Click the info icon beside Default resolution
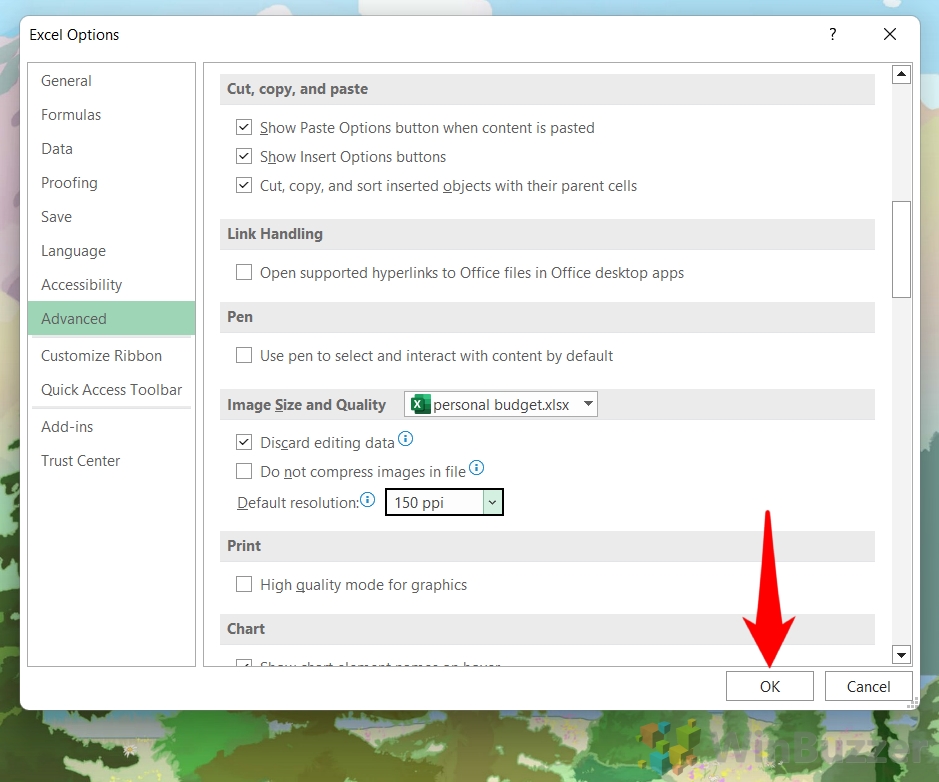 (x=368, y=499)
